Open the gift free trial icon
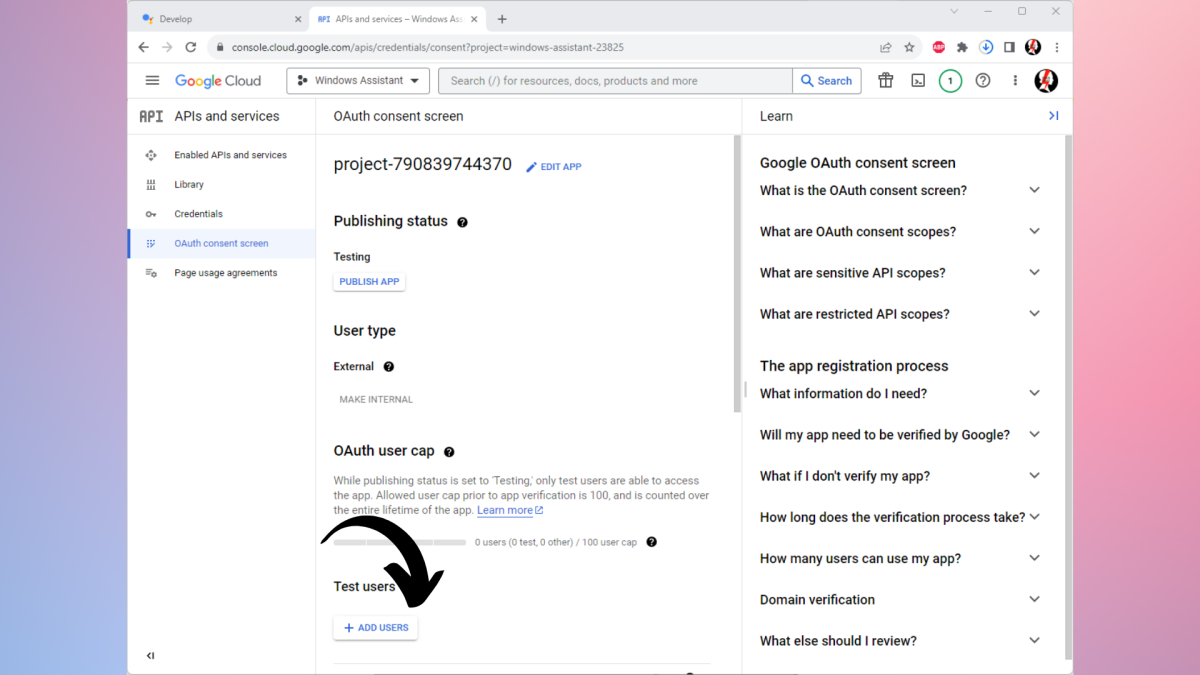Screen dimensions: 1200x675 click(x=886, y=81)
